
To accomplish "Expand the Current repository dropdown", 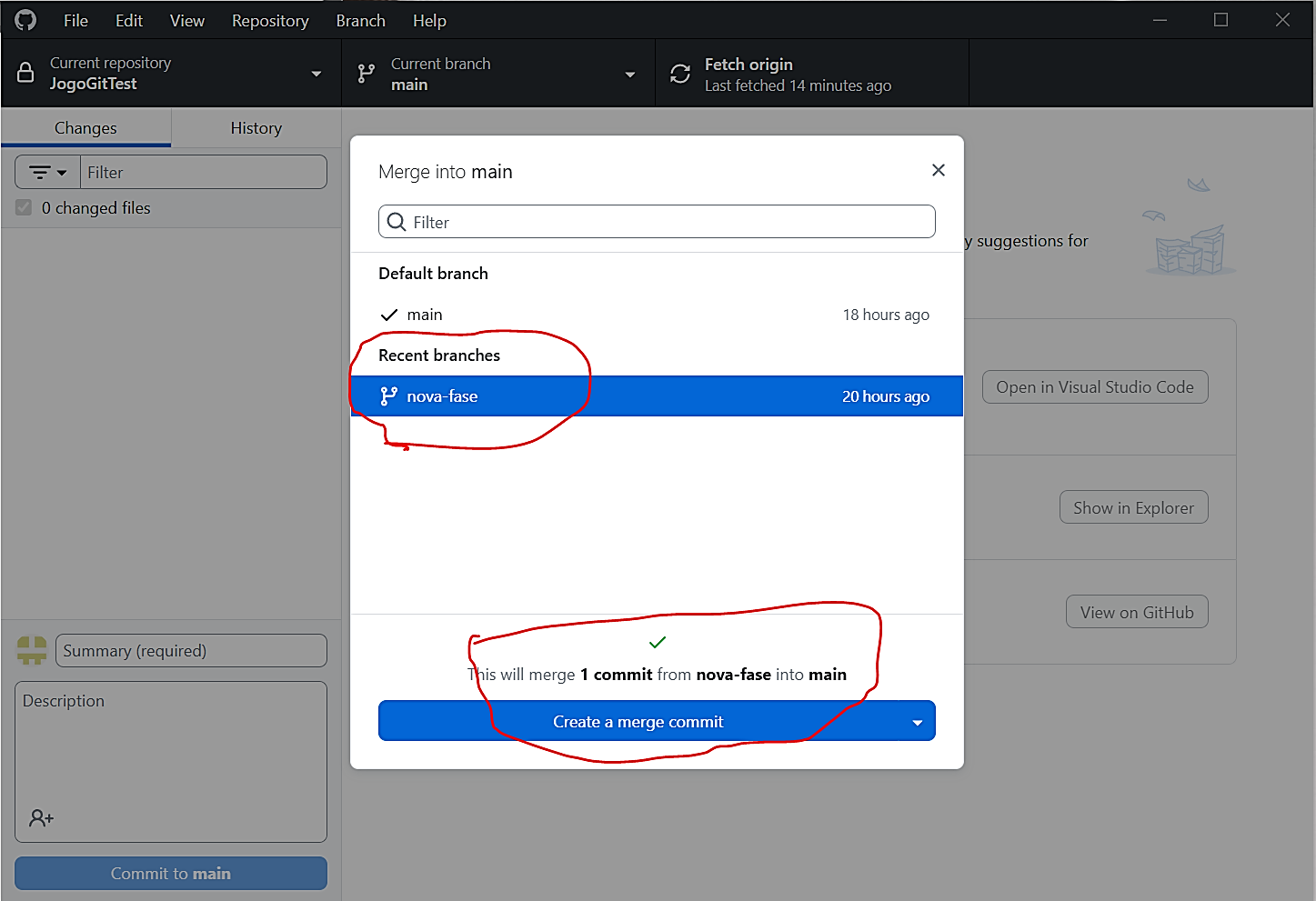I will (316, 74).
